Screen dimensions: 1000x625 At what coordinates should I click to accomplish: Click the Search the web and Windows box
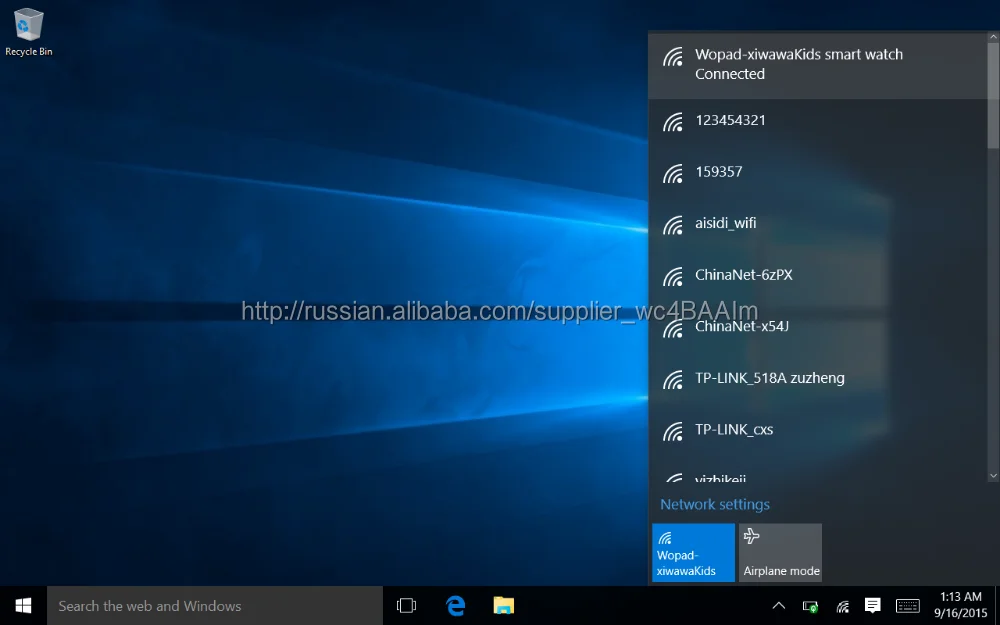tap(214, 605)
